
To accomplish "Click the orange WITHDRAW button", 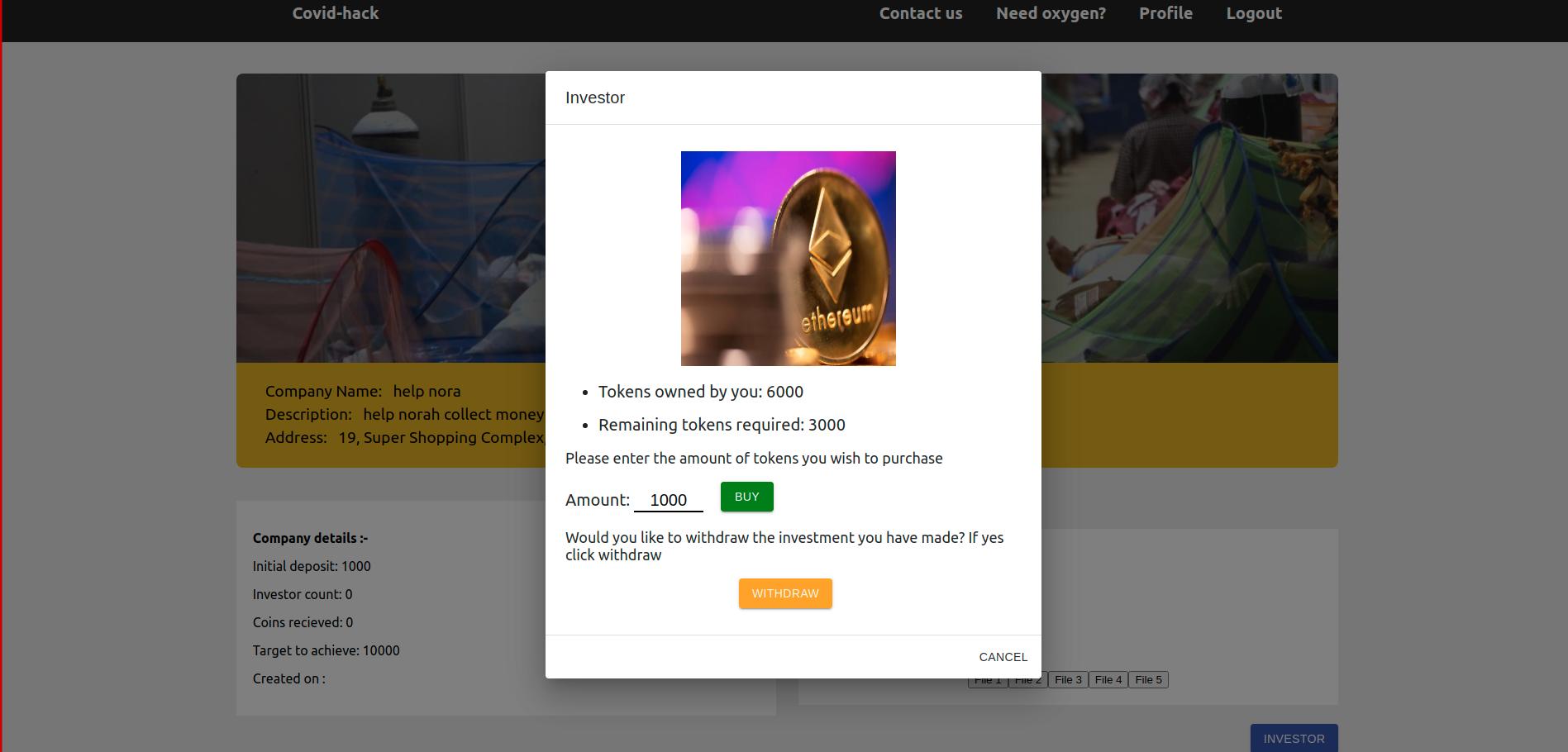I will [785, 593].
